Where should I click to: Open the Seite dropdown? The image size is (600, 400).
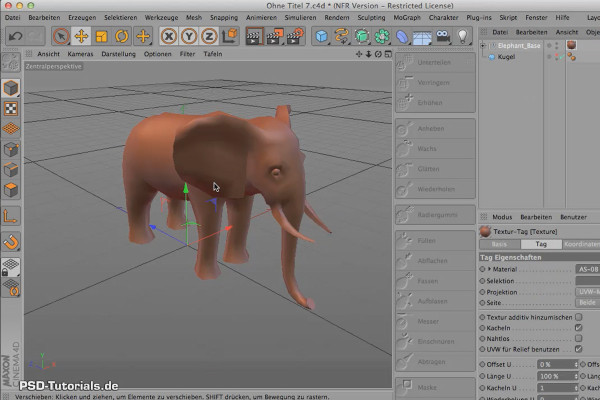point(588,302)
